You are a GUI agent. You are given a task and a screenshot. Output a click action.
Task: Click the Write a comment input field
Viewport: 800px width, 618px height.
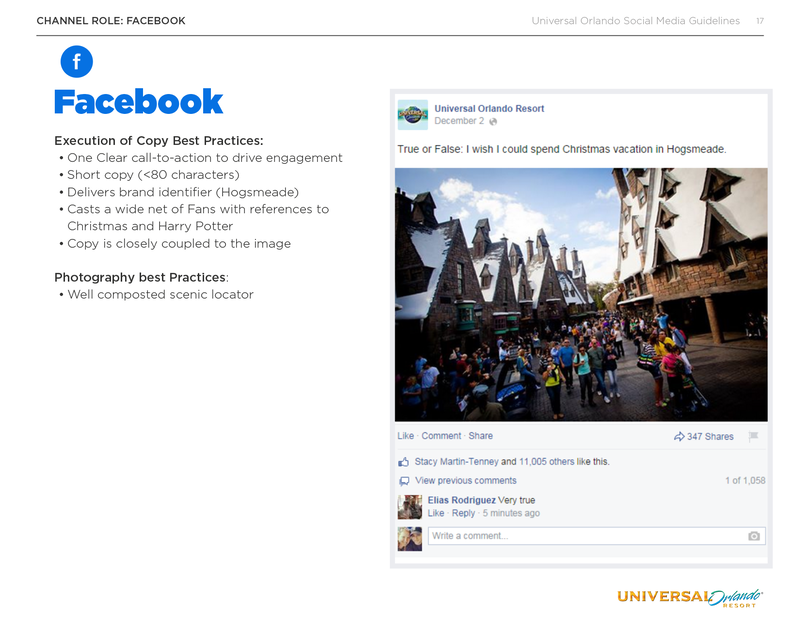tap(596, 536)
